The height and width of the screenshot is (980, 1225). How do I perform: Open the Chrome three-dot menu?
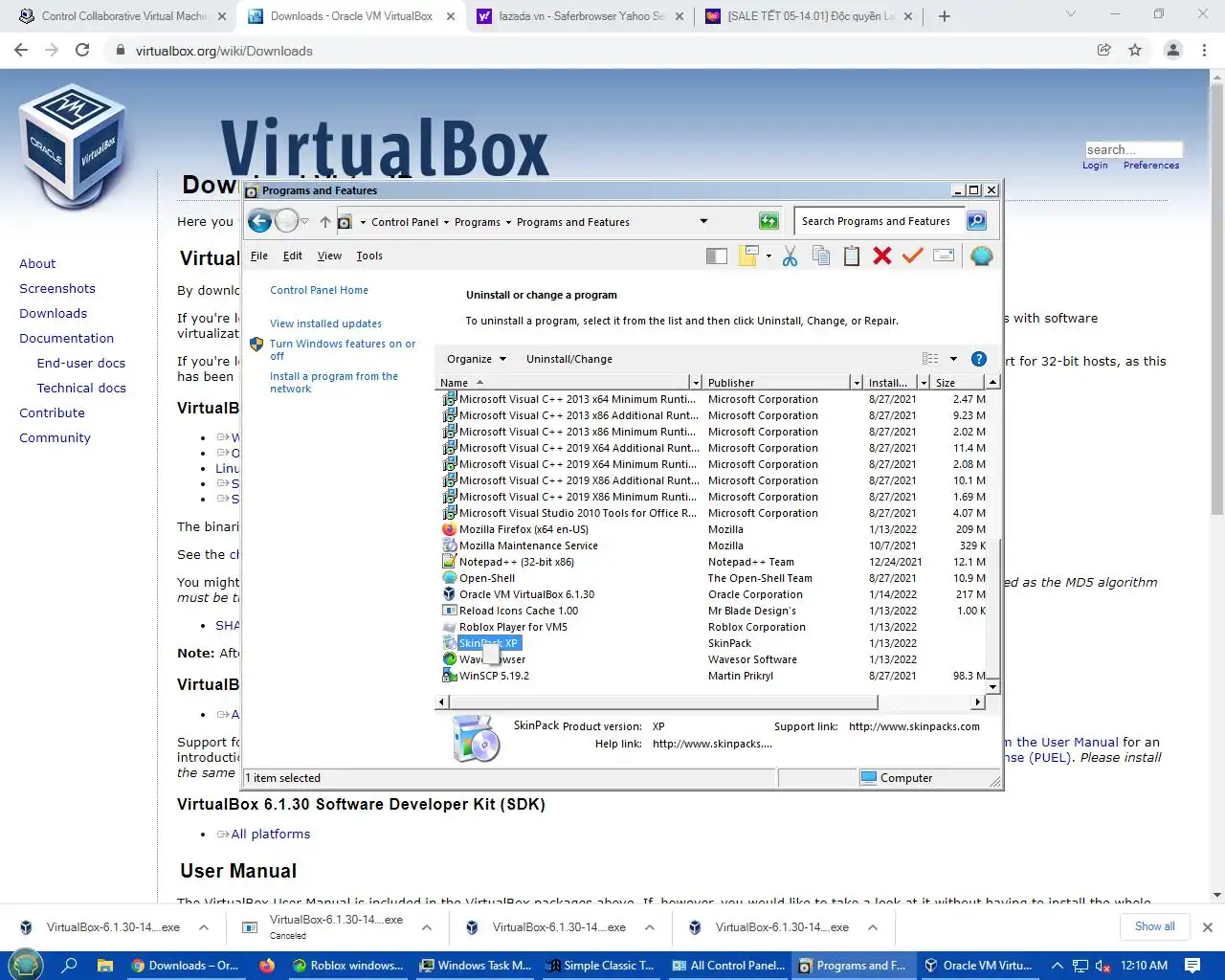pos(1205,50)
